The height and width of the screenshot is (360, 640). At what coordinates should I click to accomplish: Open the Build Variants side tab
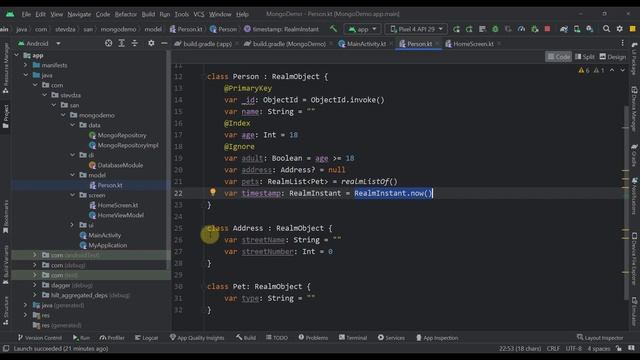(x=6, y=264)
